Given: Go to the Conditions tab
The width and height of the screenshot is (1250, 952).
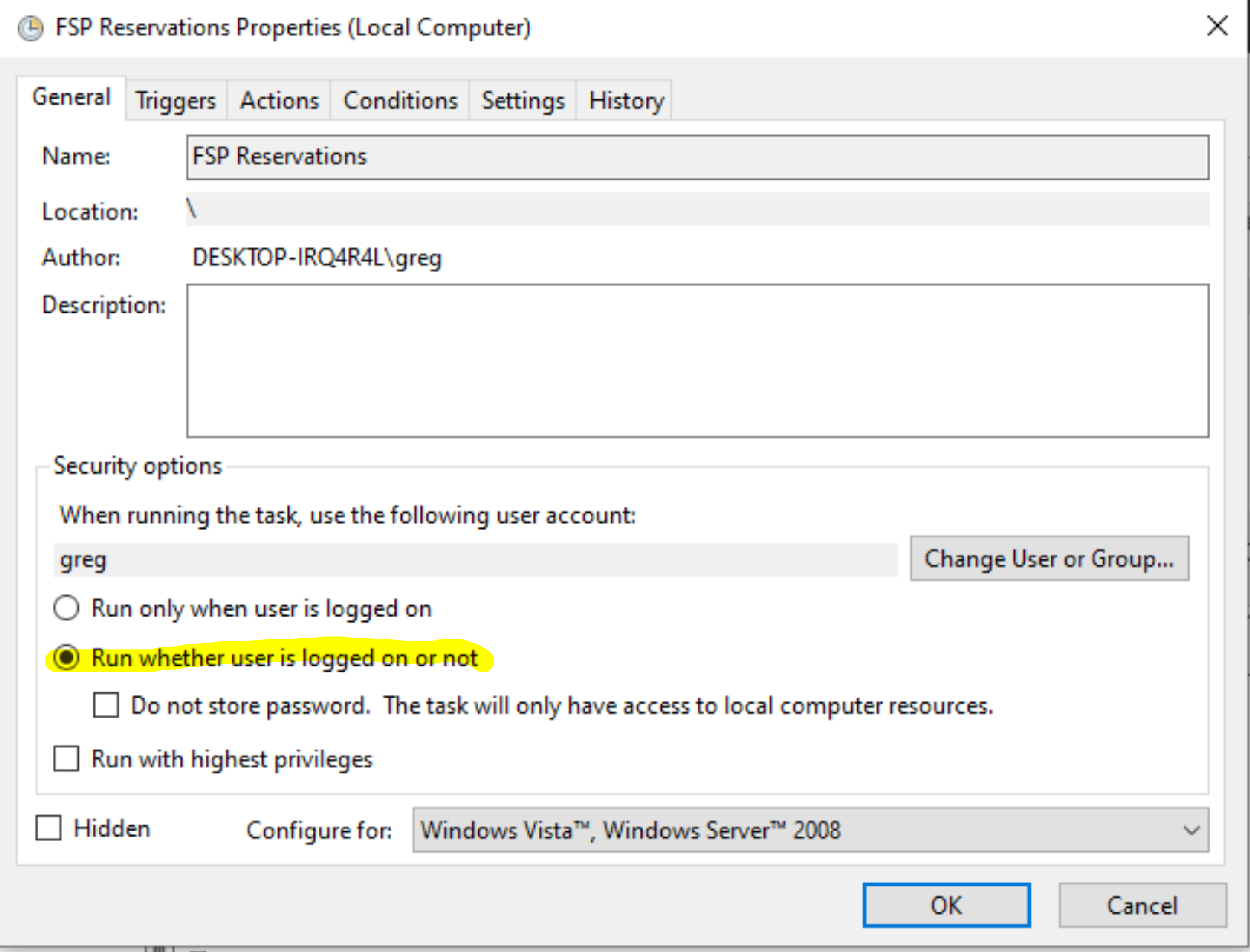Looking at the screenshot, I should [x=400, y=101].
